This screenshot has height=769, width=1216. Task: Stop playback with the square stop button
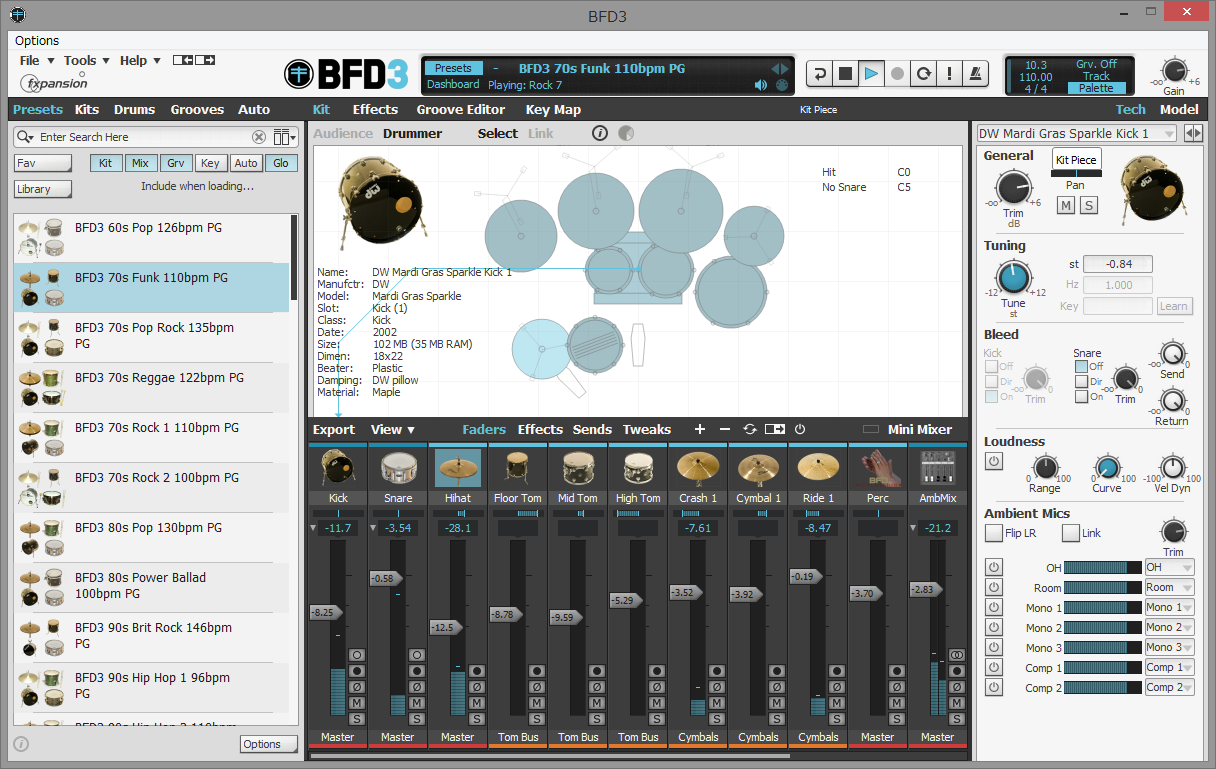click(x=845, y=73)
